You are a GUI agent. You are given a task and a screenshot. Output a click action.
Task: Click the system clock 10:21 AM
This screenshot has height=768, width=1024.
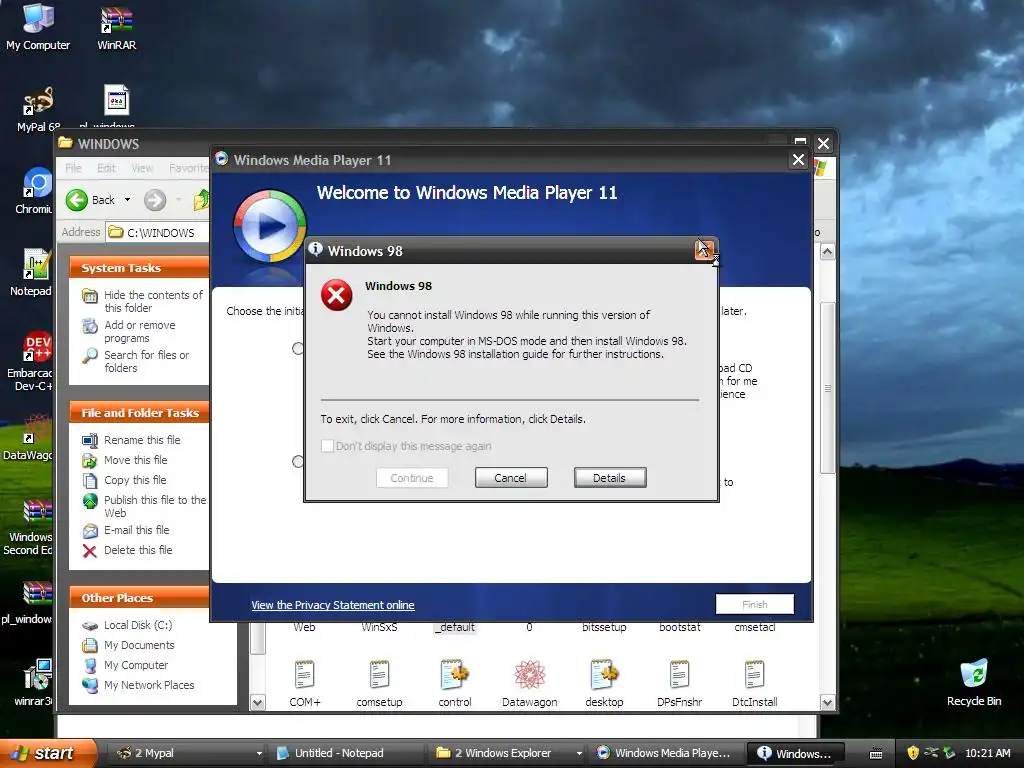pyautogui.click(x=988, y=753)
